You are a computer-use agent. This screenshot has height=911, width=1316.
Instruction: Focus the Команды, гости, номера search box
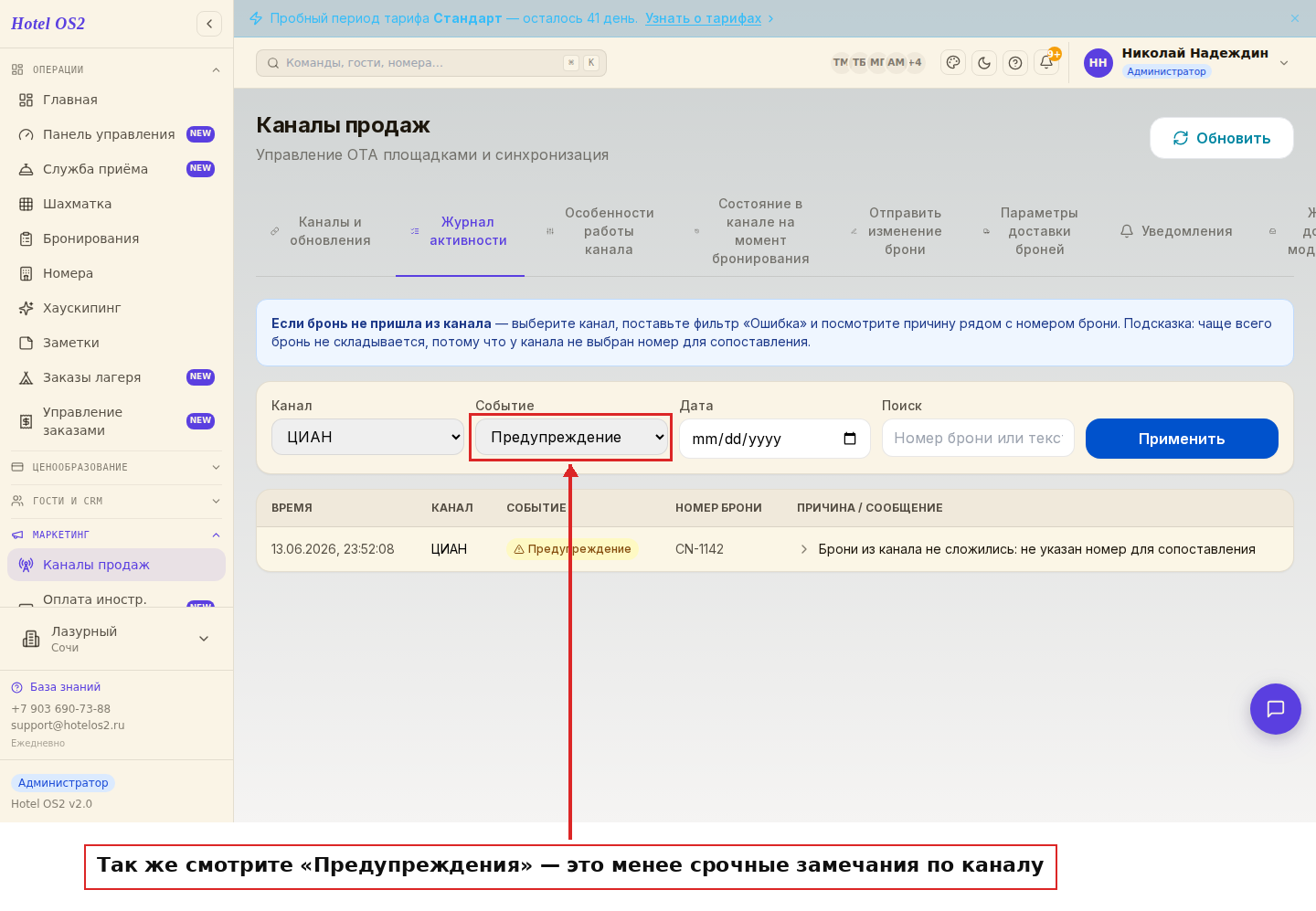click(431, 63)
